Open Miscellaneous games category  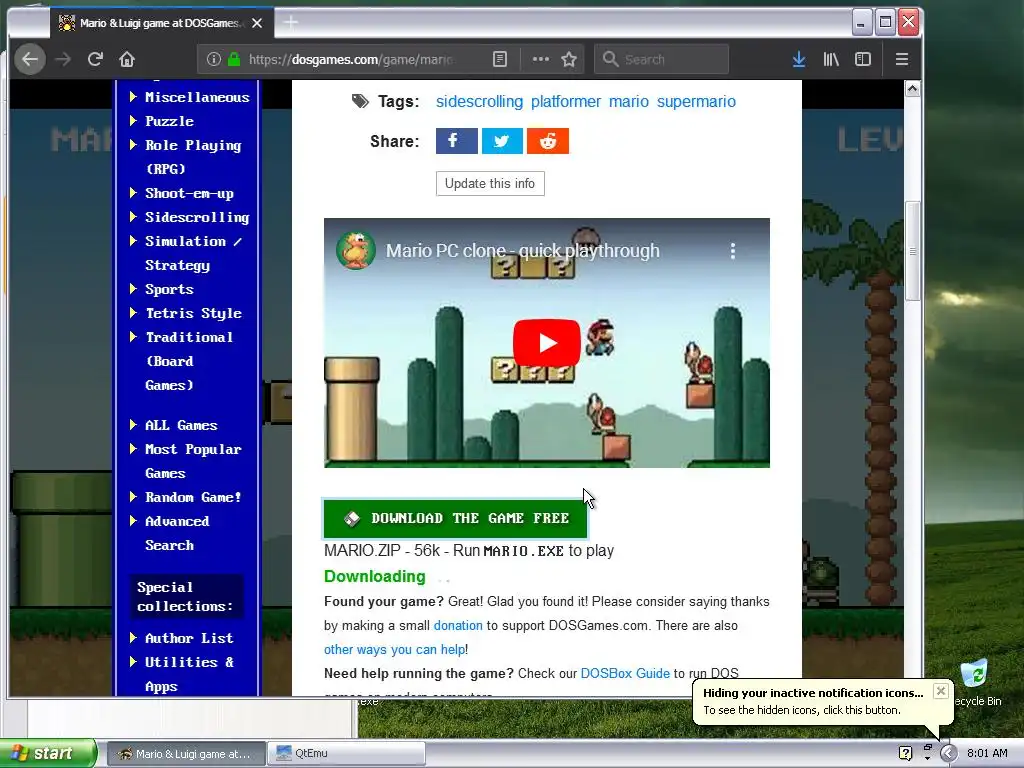[x=197, y=97]
